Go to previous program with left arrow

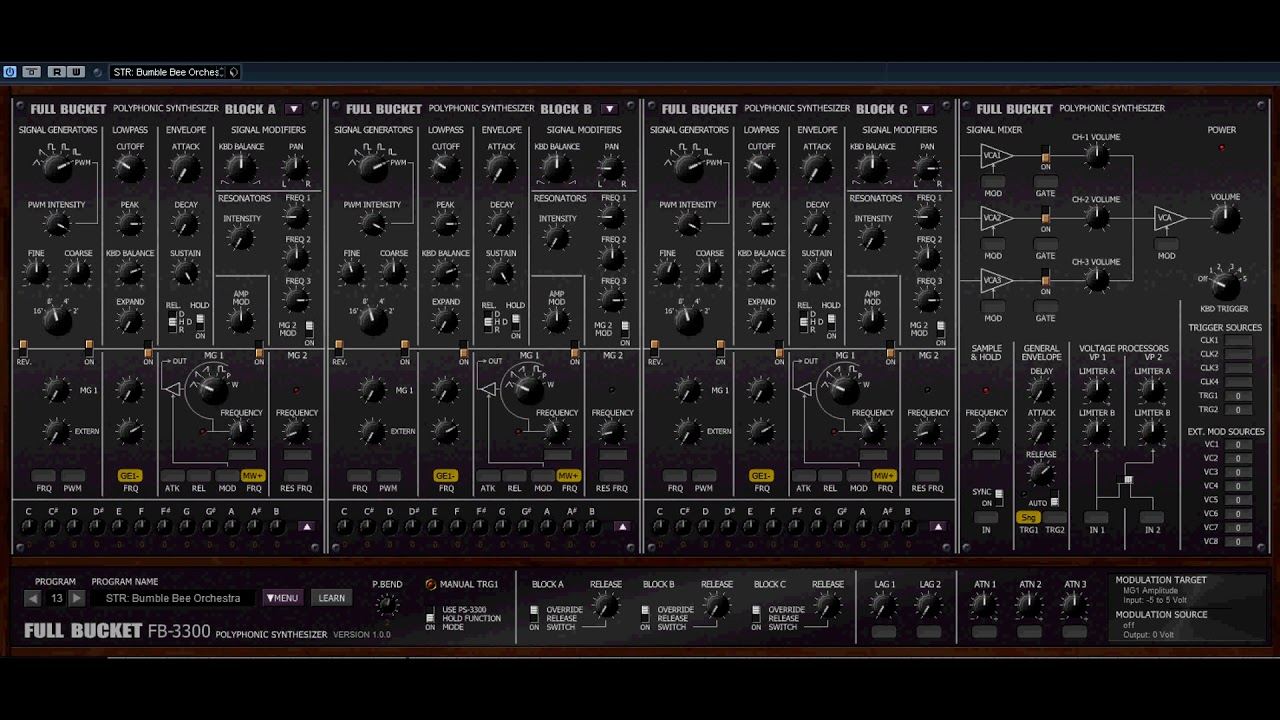33,598
